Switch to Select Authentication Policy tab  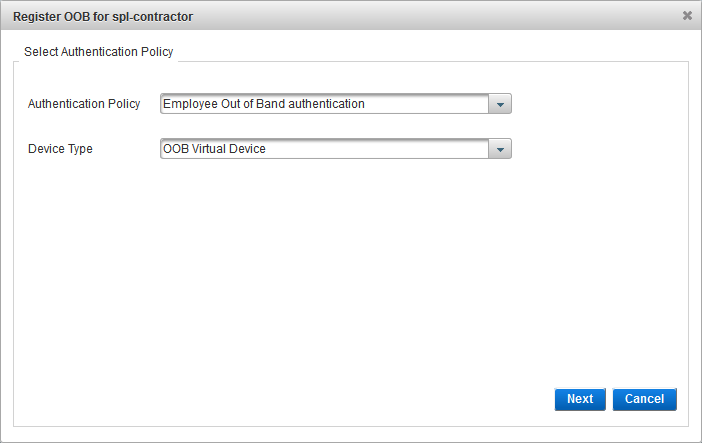[98, 52]
